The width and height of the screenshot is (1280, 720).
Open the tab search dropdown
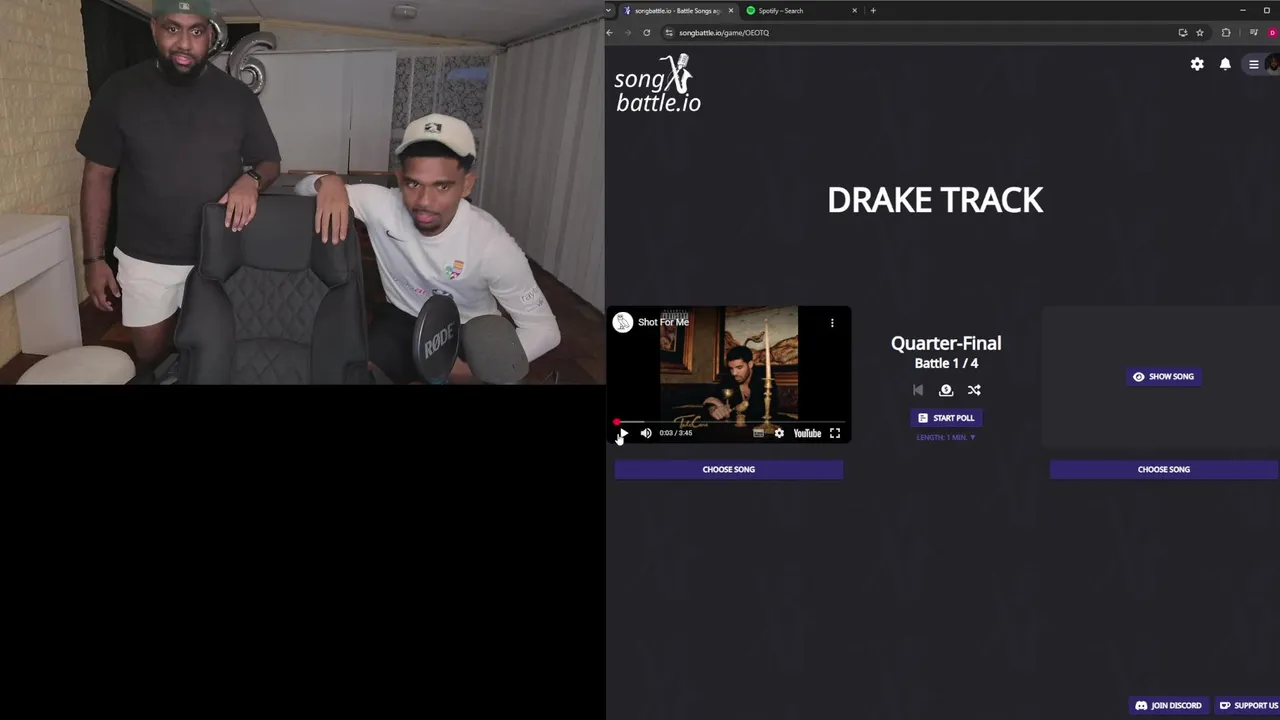tap(609, 10)
